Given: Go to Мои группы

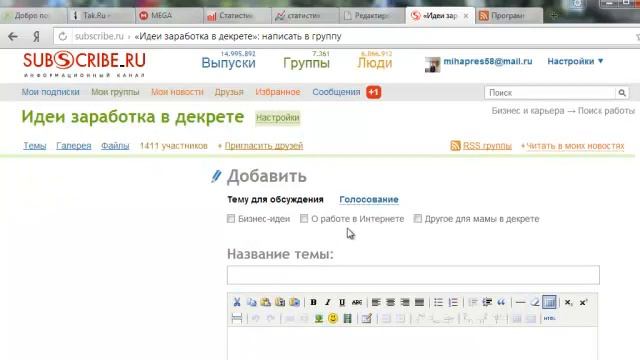Looking at the screenshot, I should (115, 92).
